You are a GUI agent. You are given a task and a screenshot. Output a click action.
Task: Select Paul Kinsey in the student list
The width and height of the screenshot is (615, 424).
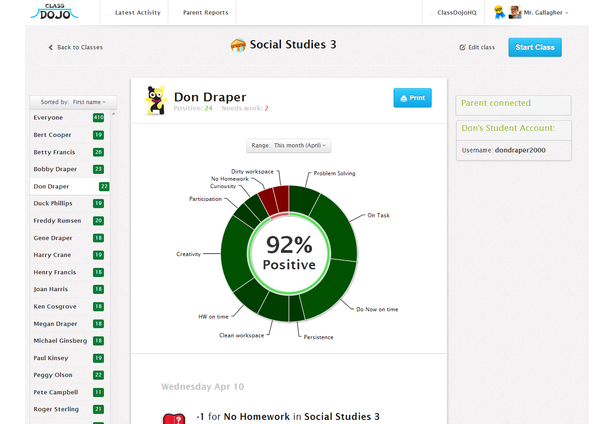tap(70, 358)
